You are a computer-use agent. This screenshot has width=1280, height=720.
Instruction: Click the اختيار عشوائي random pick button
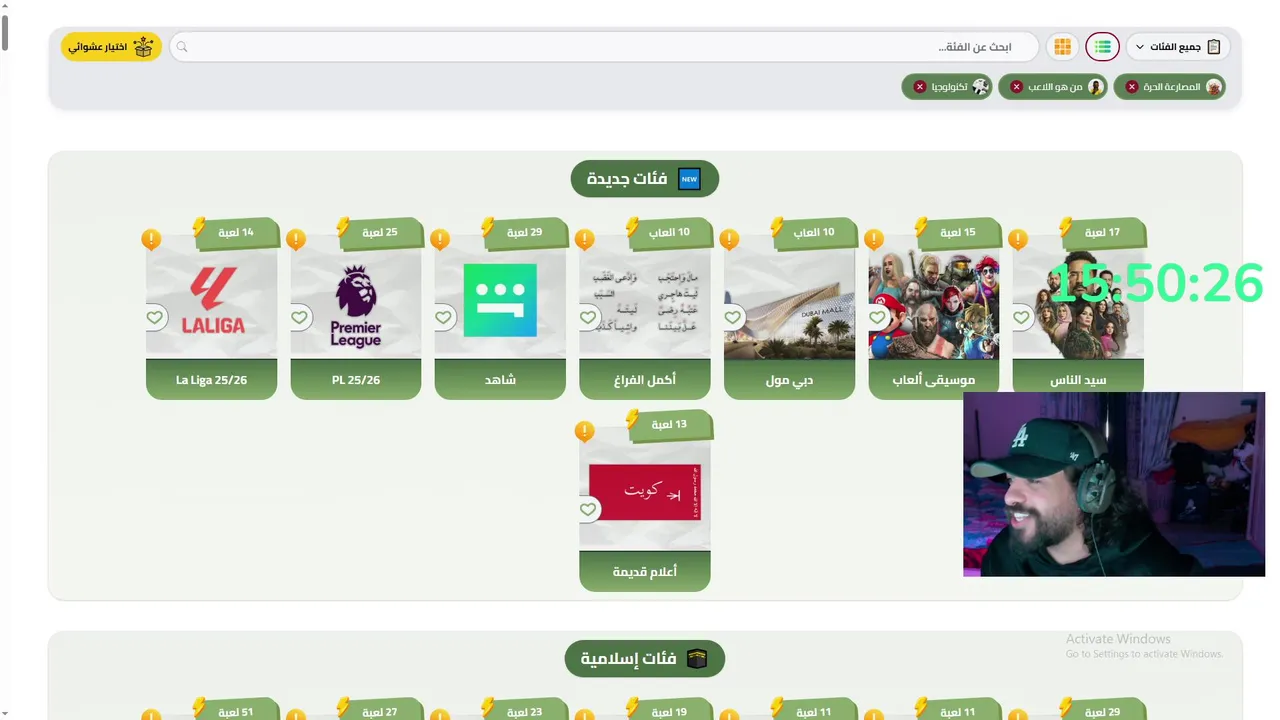coord(111,47)
